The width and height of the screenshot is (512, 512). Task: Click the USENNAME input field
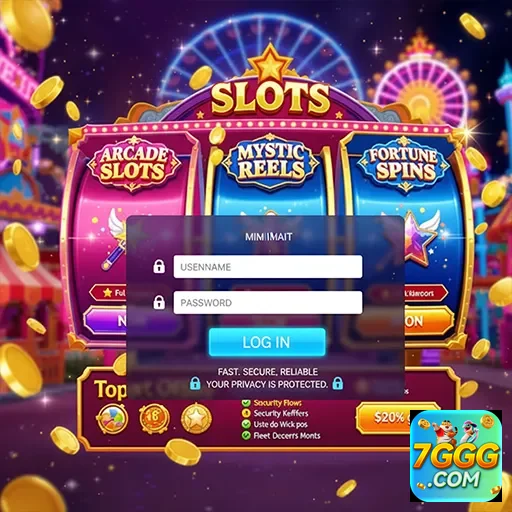click(x=268, y=267)
